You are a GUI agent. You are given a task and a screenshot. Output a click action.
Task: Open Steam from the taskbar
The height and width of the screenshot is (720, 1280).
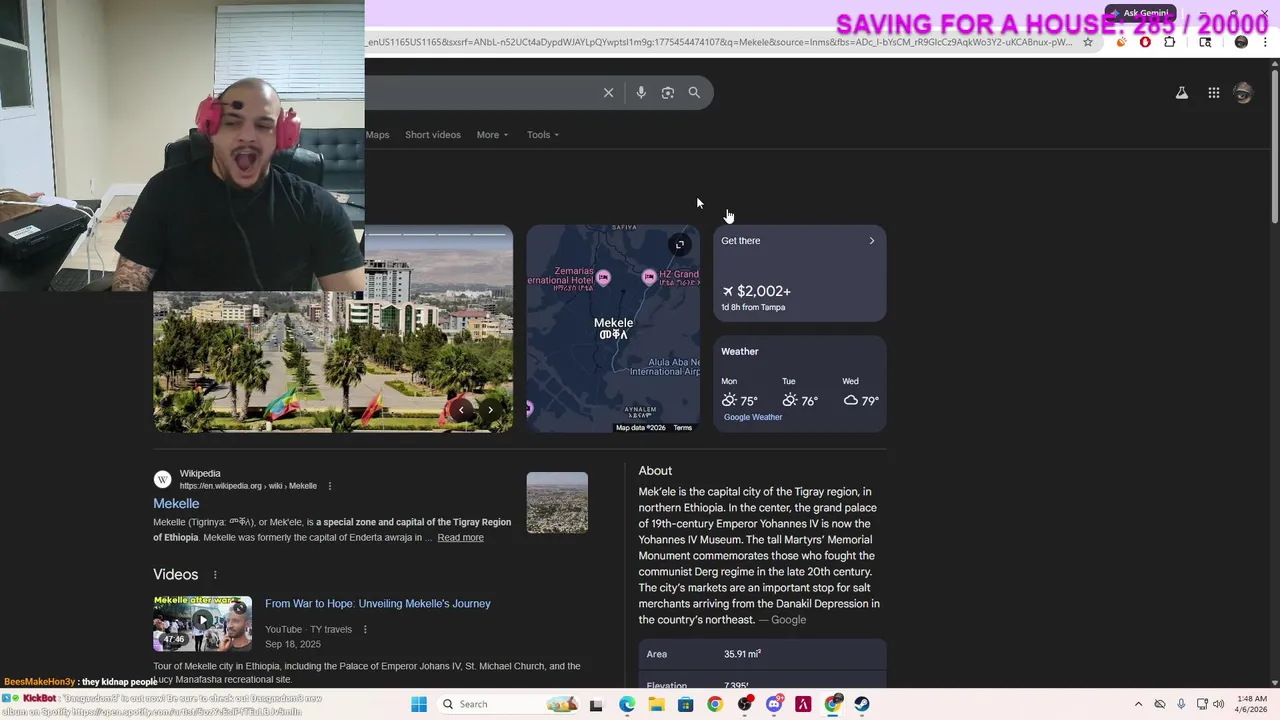tap(862, 704)
